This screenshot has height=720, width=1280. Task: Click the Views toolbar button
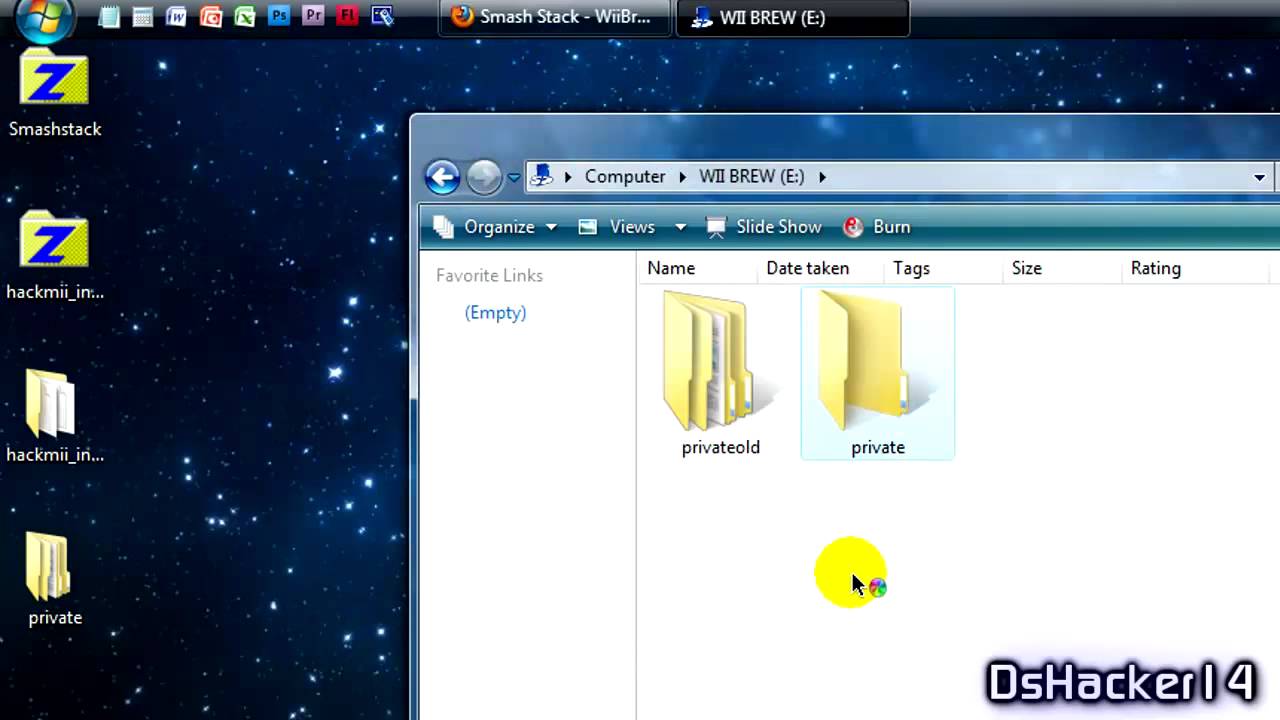click(x=617, y=227)
